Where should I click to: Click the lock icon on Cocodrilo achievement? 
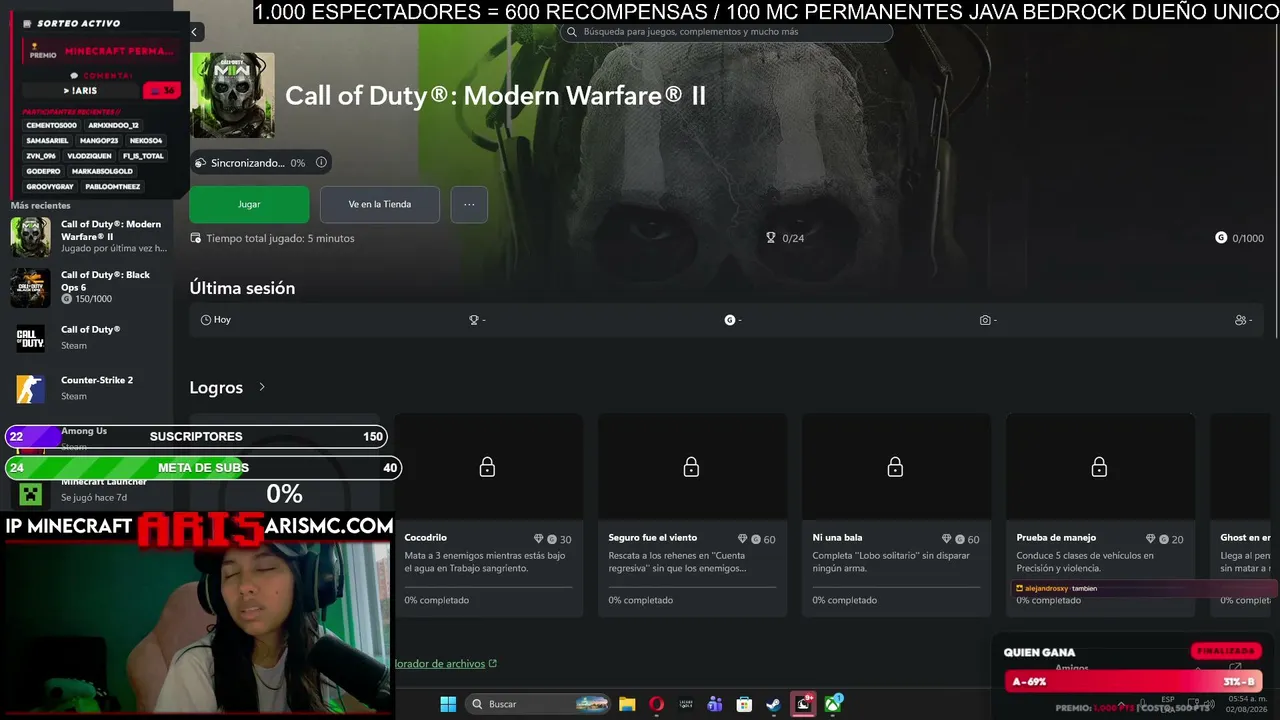pos(487,467)
